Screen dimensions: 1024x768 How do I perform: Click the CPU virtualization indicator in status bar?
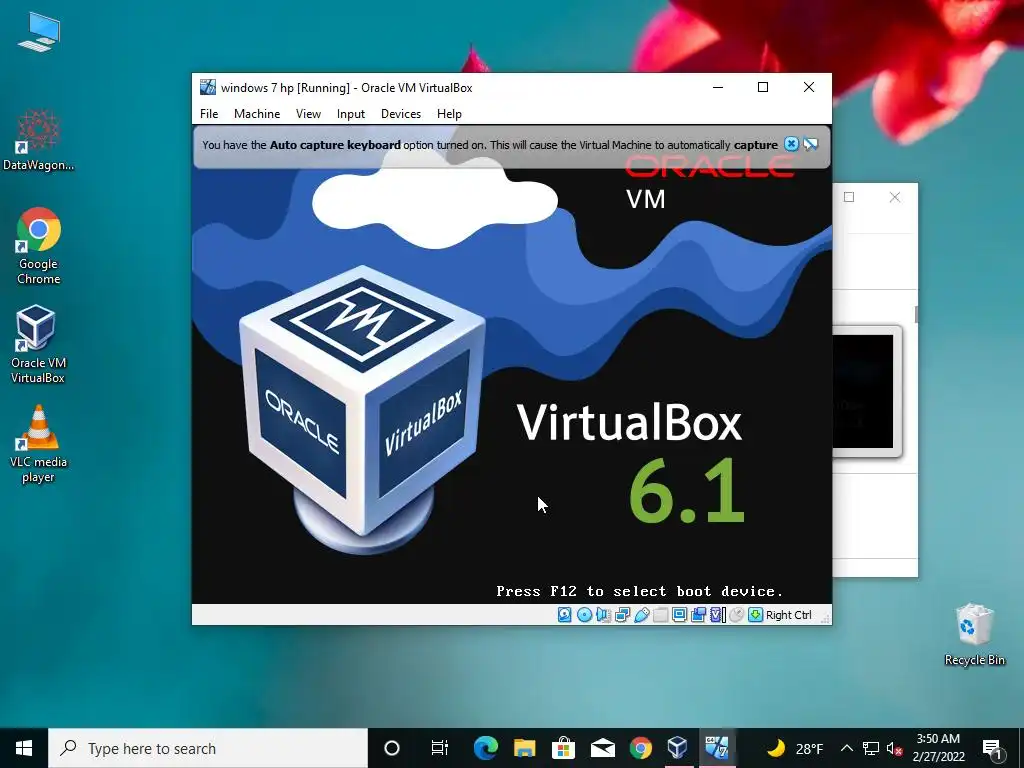(x=718, y=615)
